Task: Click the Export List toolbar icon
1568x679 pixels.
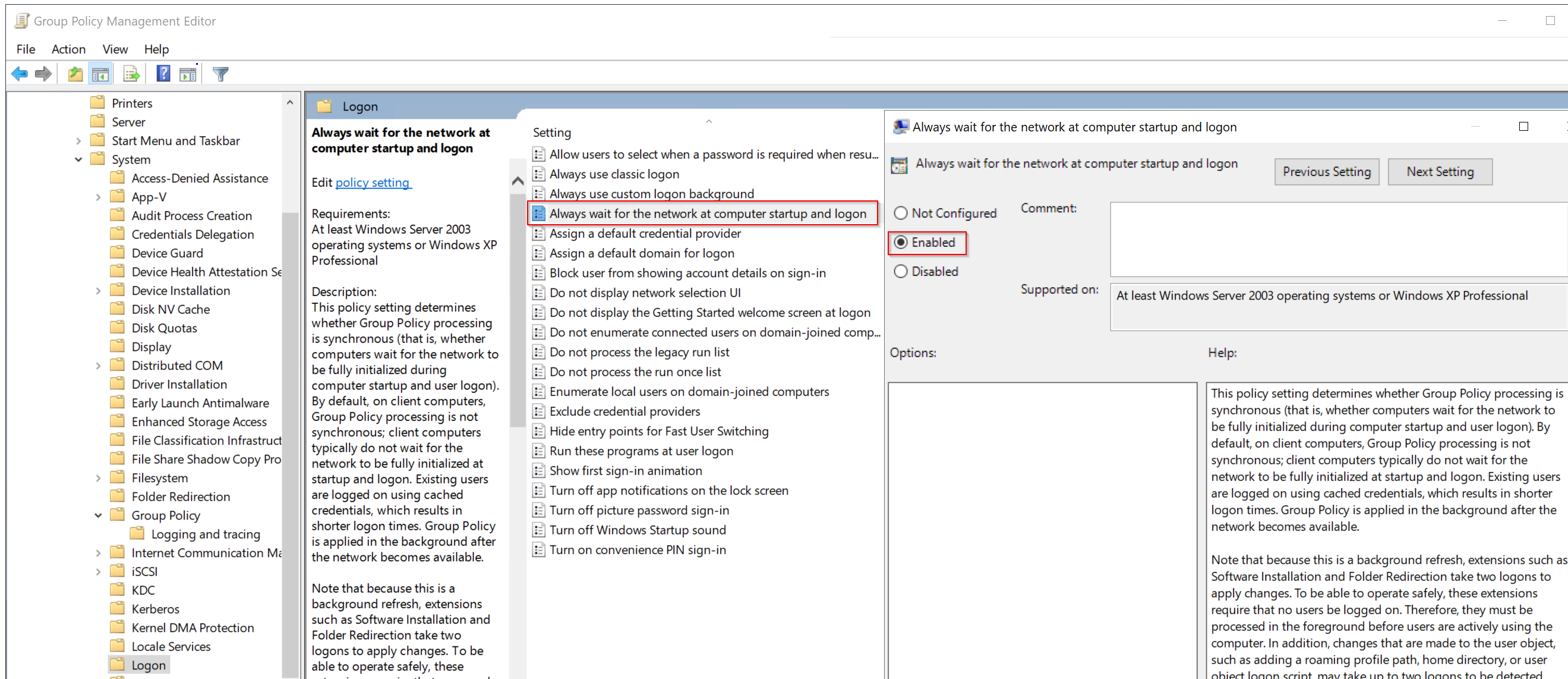Action: click(131, 74)
